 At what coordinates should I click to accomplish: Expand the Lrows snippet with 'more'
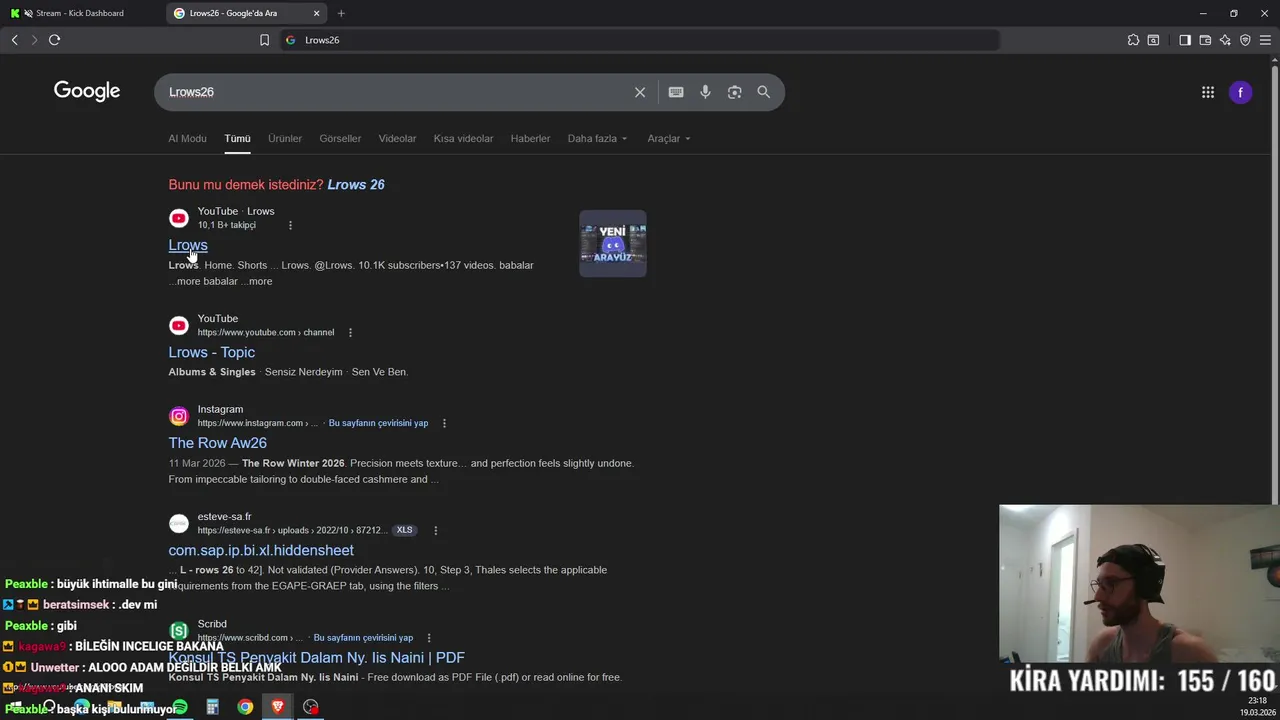tap(260, 281)
